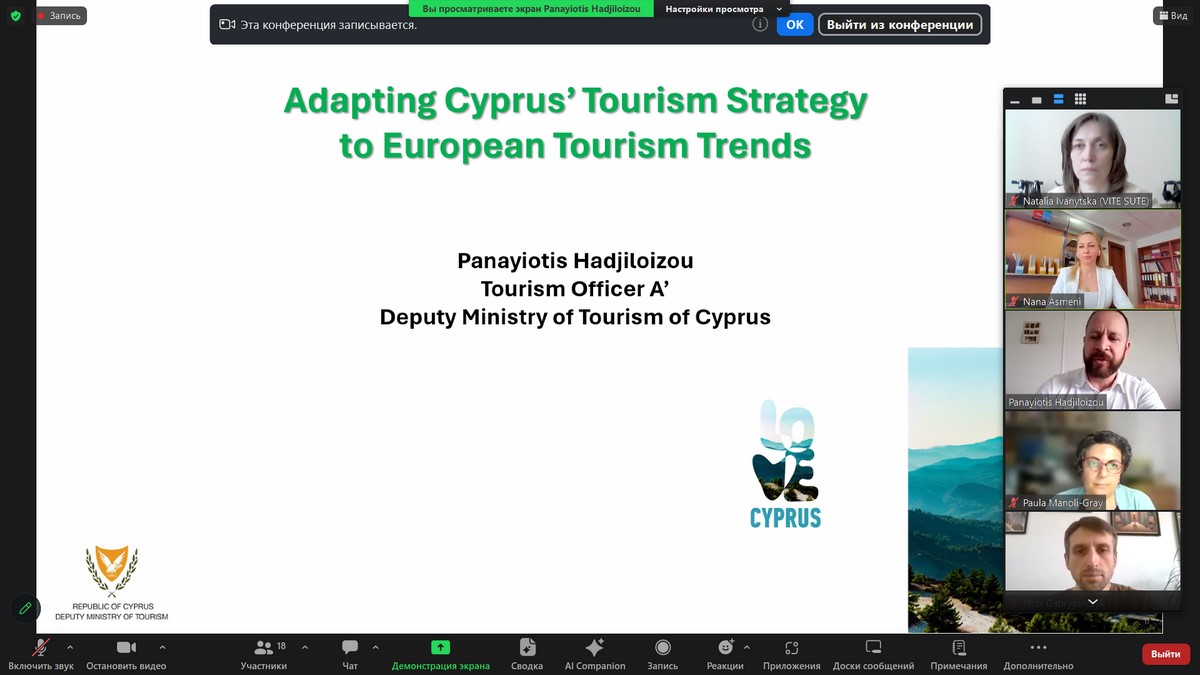Switch video panel to grid view
The width and height of the screenshot is (1200, 675).
(1080, 99)
